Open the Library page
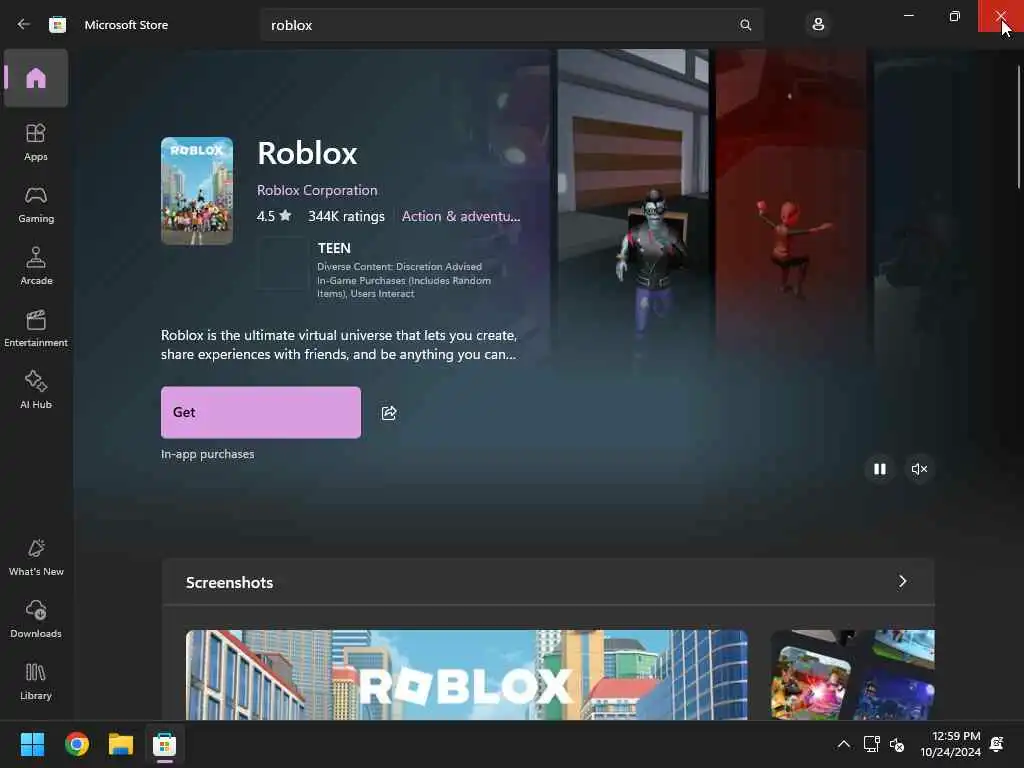 coord(36,681)
